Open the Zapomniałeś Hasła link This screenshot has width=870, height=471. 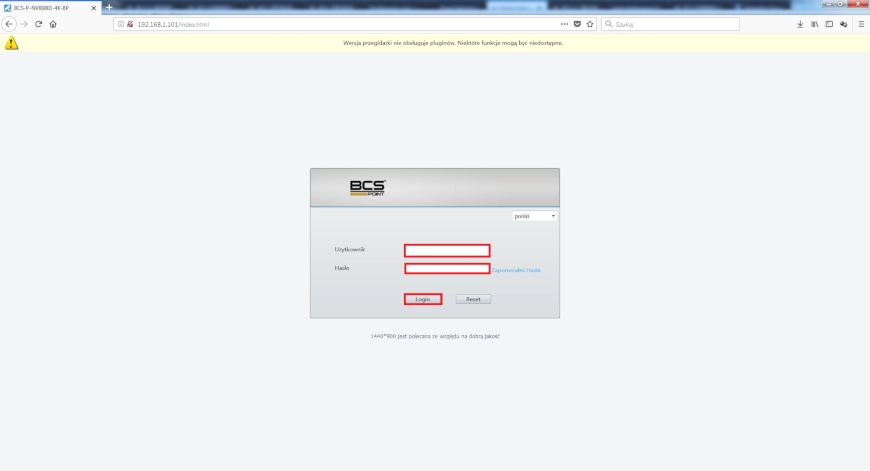(516, 270)
